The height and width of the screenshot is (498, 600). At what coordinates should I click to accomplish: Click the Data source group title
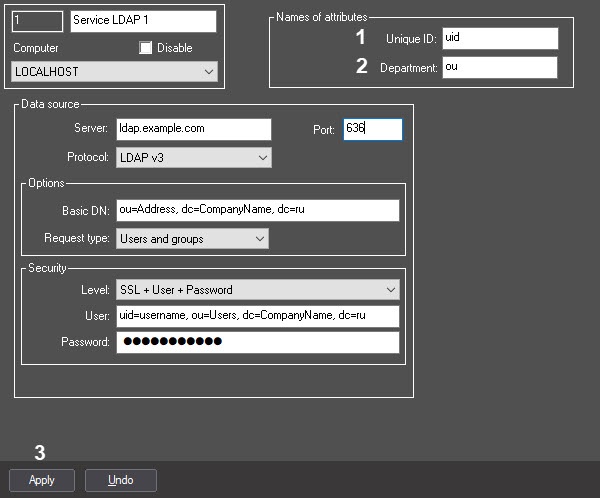[50, 104]
